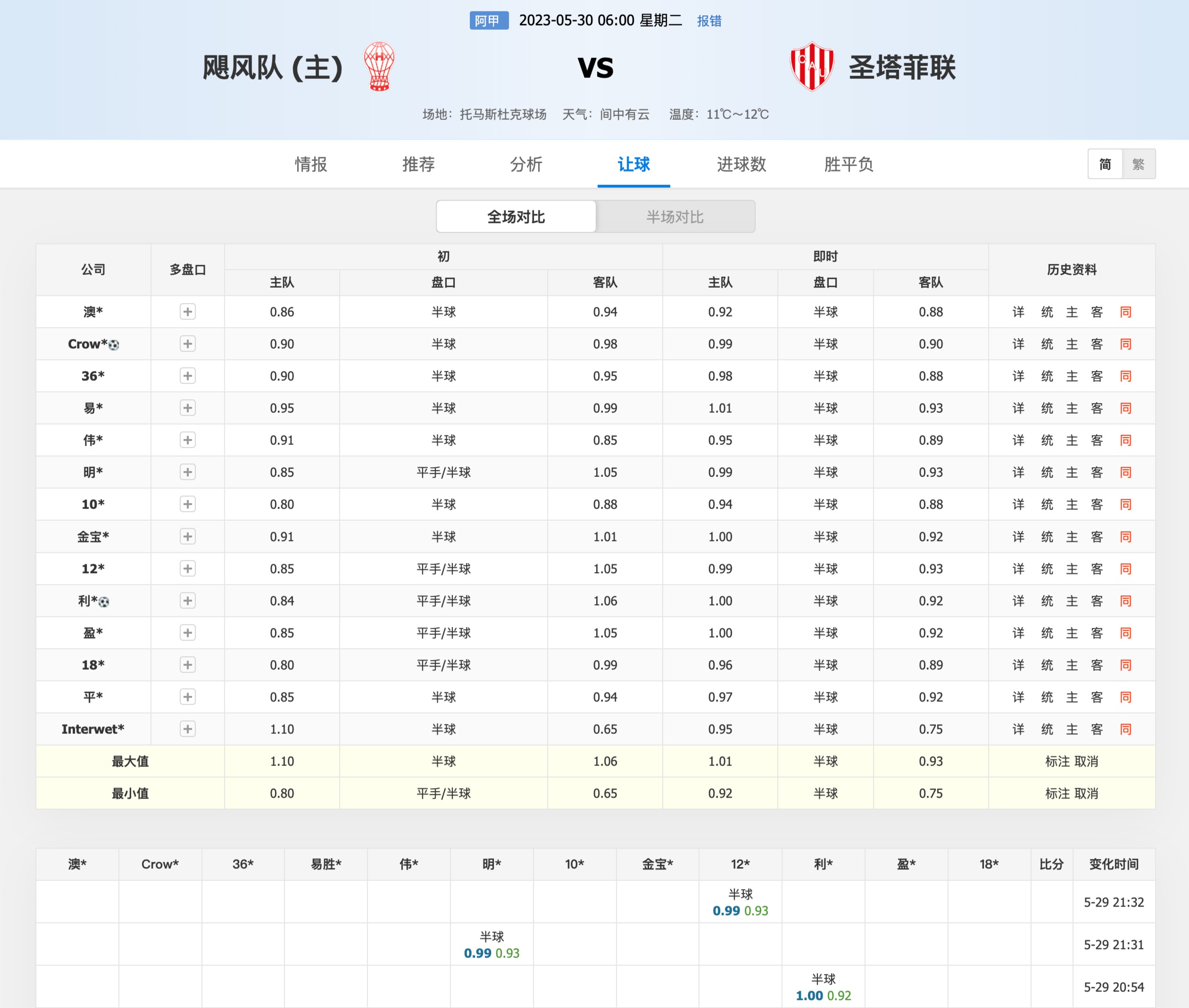The height and width of the screenshot is (1008, 1189).
Task: Expand multi-handicap plus for Crow* row
Action: pos(187,343)
